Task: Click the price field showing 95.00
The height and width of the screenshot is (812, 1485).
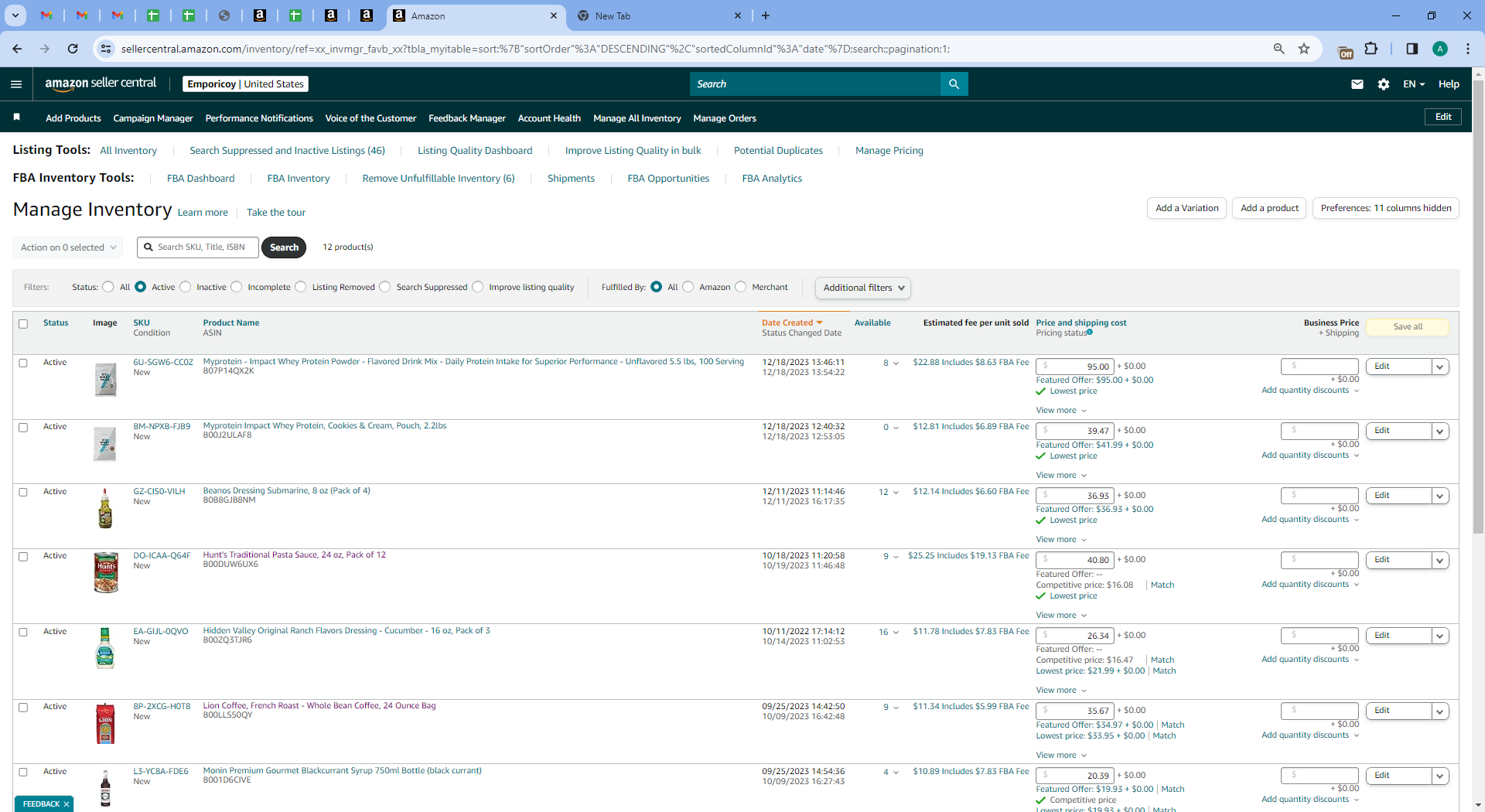Action: pos(1074,367)
